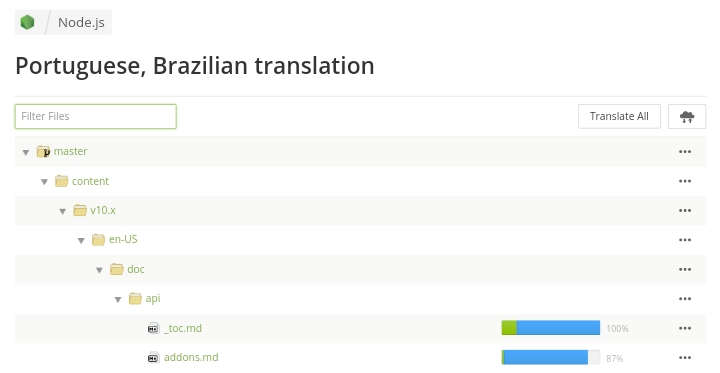Collapse the v10.x folder arrow
Viewport: 720px width, 373px height.
tap(62, 211)
